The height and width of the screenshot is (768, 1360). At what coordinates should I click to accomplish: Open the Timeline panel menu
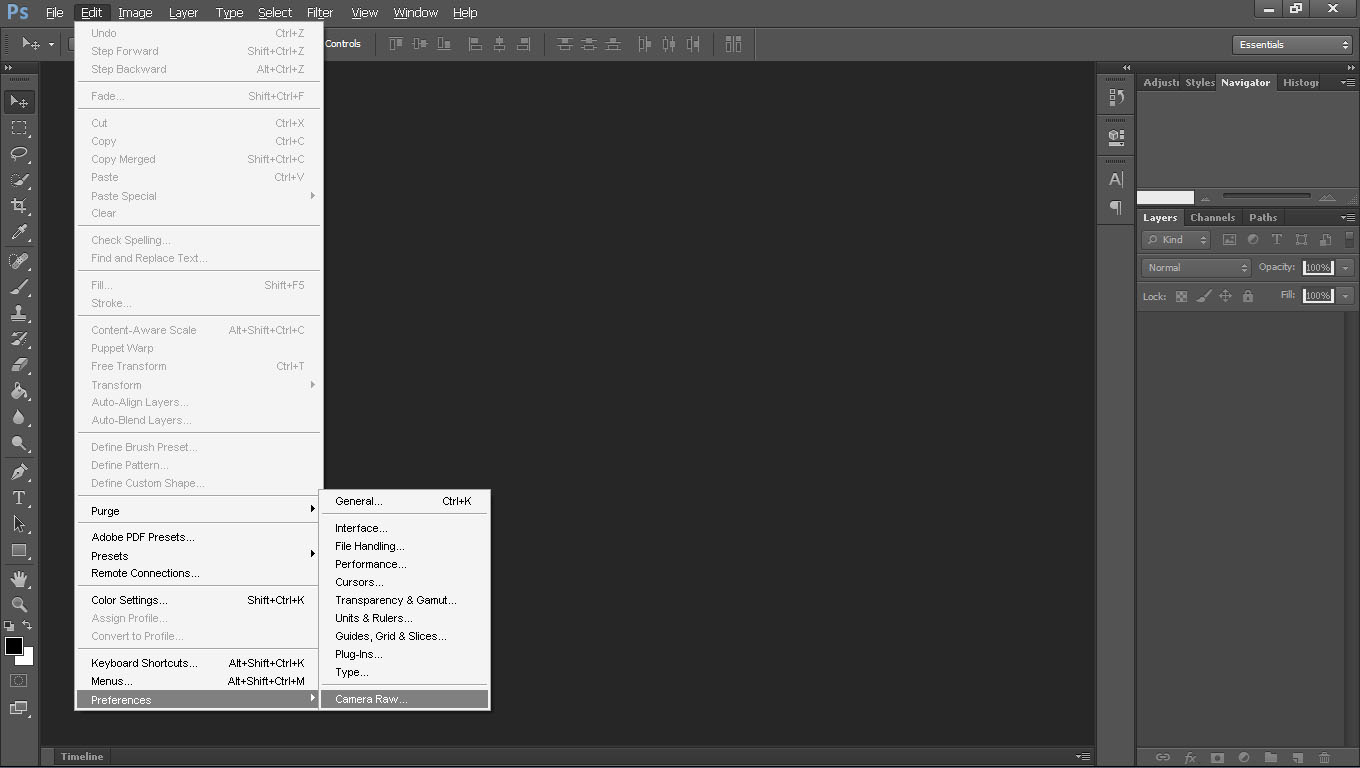coord(1082,757)
